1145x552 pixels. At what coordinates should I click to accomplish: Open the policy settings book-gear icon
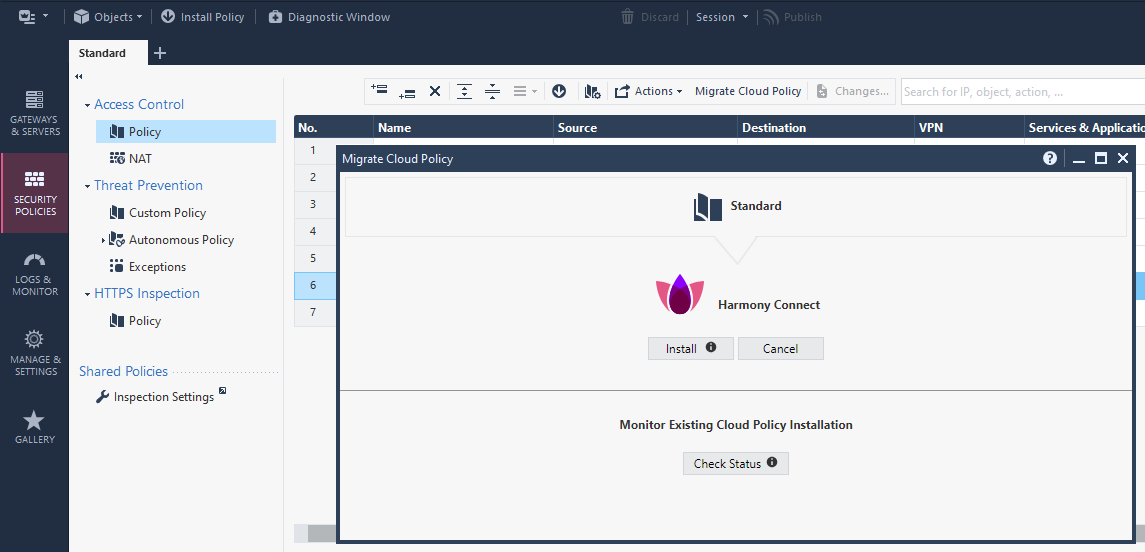coord(593,91)
